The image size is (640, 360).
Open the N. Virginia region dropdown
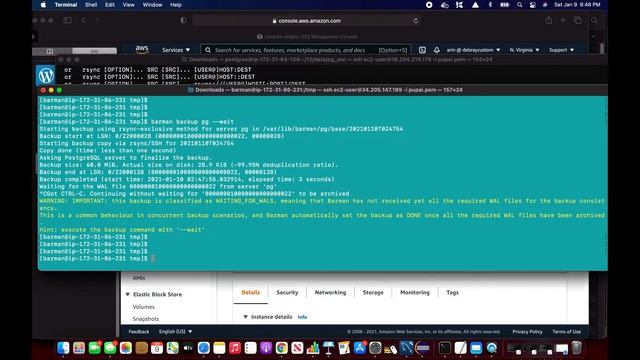pyautogui.click(x=524, y=50)
